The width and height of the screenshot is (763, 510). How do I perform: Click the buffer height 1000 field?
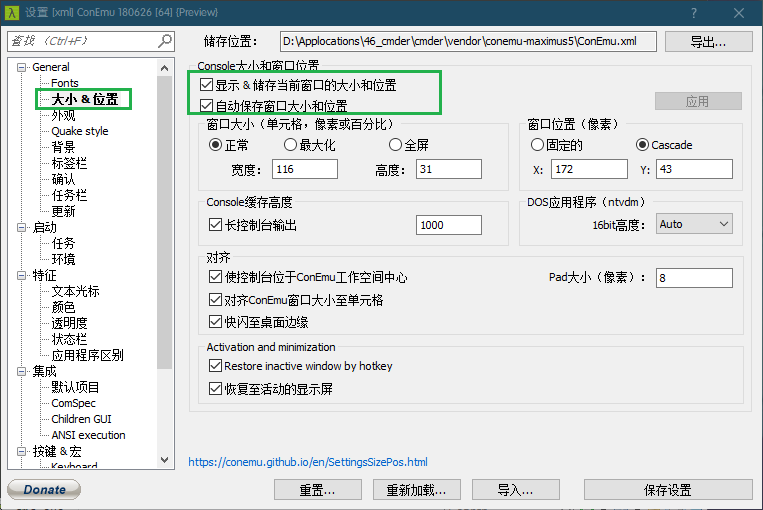449,225
